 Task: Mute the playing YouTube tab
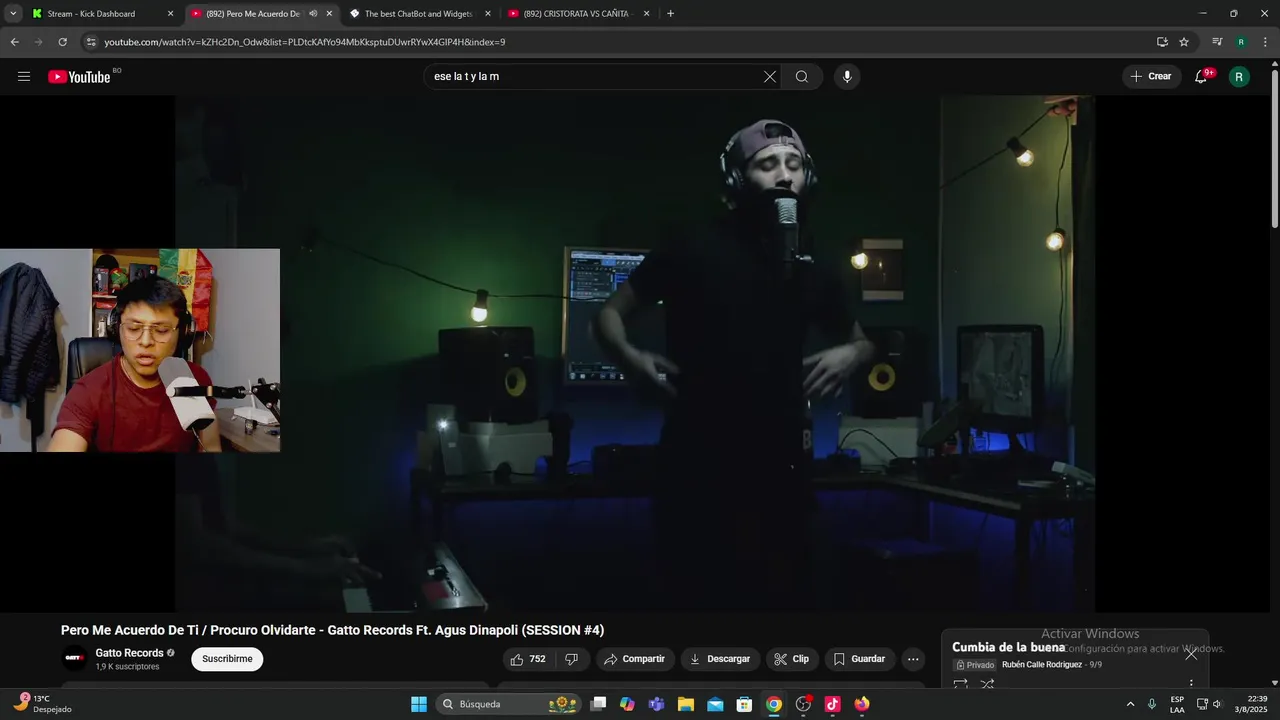point(313,14)
